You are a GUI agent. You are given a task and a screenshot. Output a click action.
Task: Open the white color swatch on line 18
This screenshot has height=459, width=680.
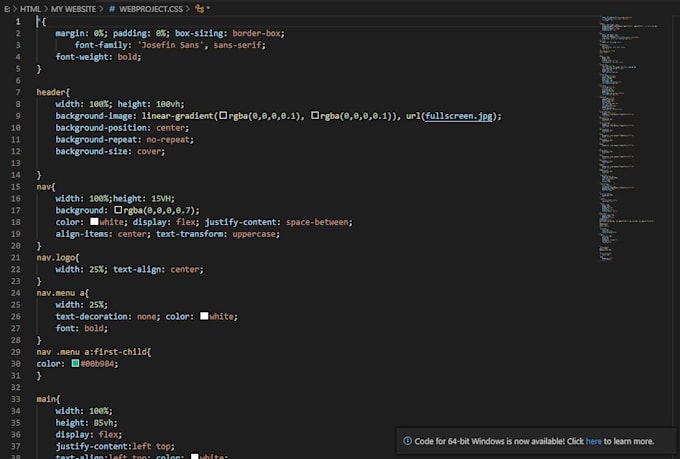(94, 222)
